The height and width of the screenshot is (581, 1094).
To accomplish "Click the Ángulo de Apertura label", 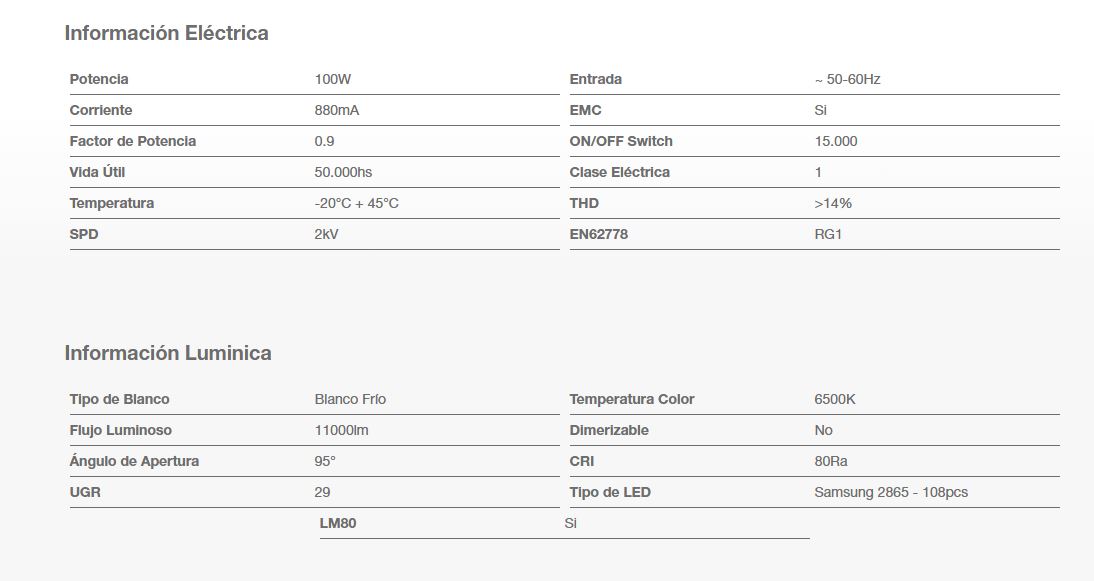I will 134,461.
